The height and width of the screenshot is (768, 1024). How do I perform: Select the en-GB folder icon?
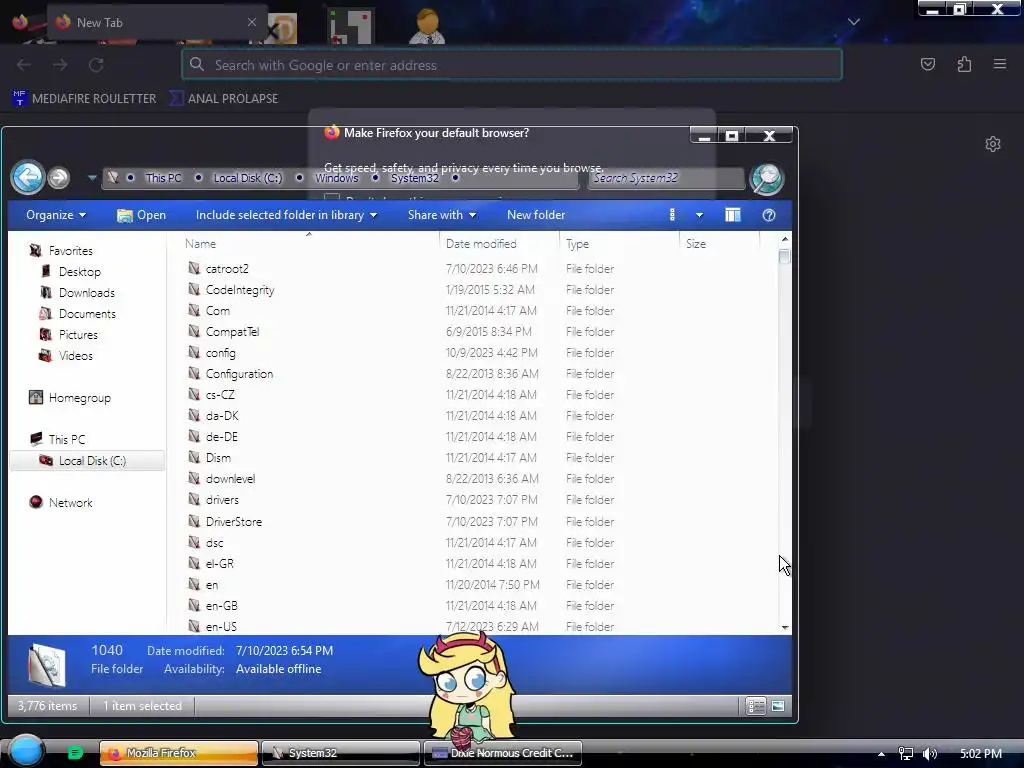coord(194,605)
